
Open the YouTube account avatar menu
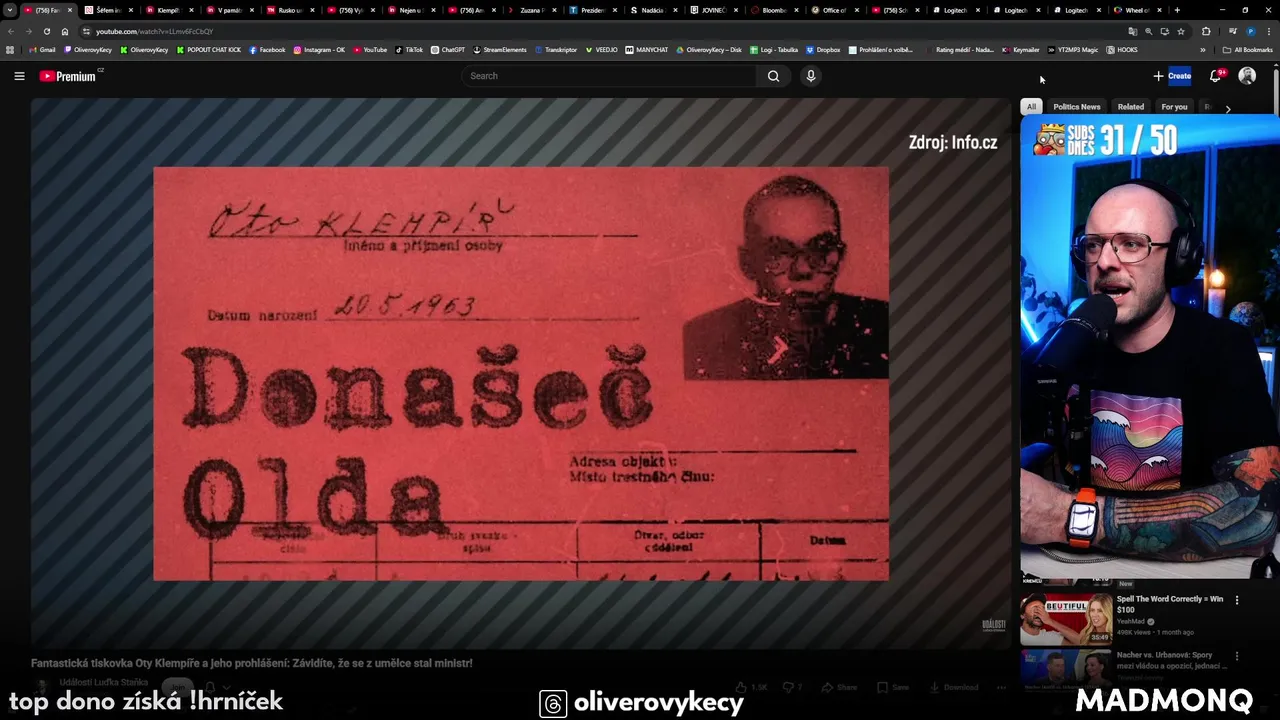1247,76
